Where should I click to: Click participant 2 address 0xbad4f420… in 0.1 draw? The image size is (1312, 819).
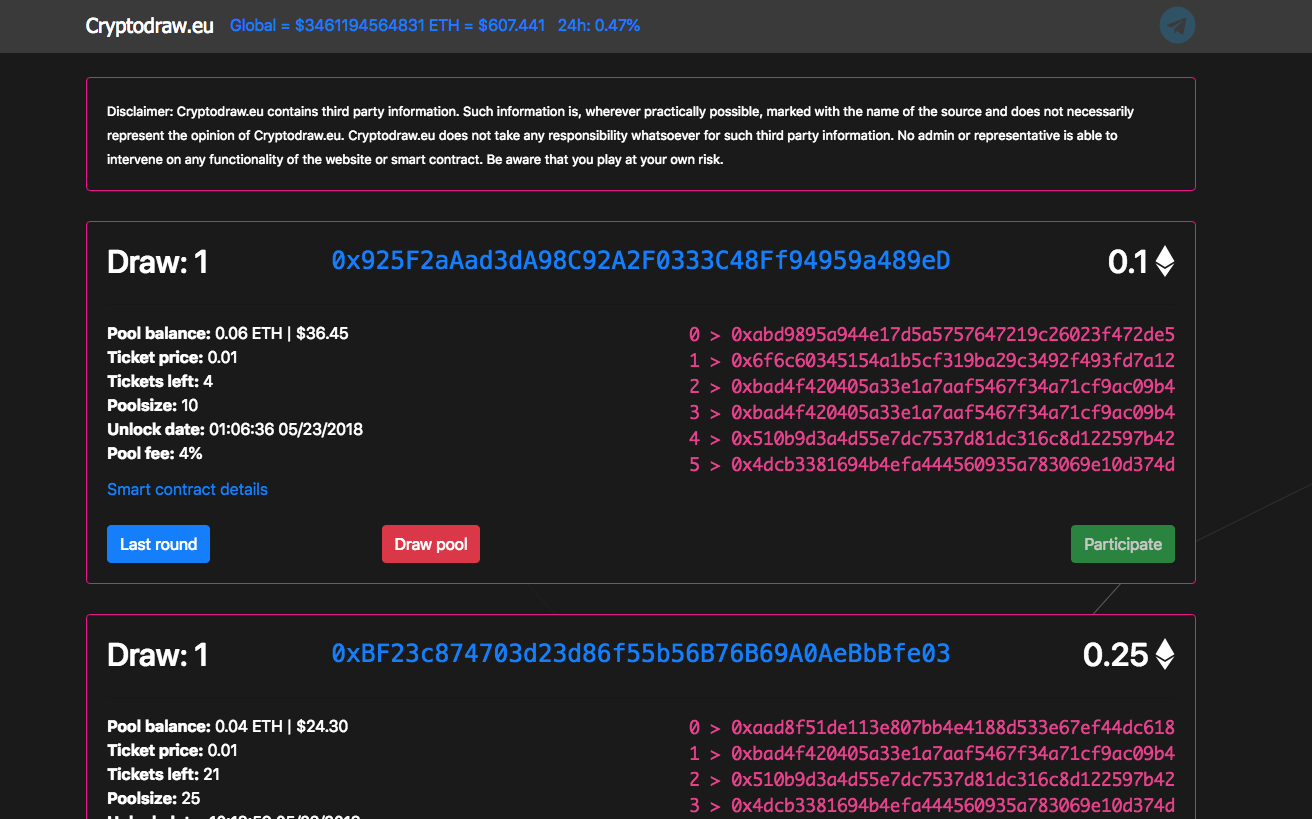[x=953, y=386]
